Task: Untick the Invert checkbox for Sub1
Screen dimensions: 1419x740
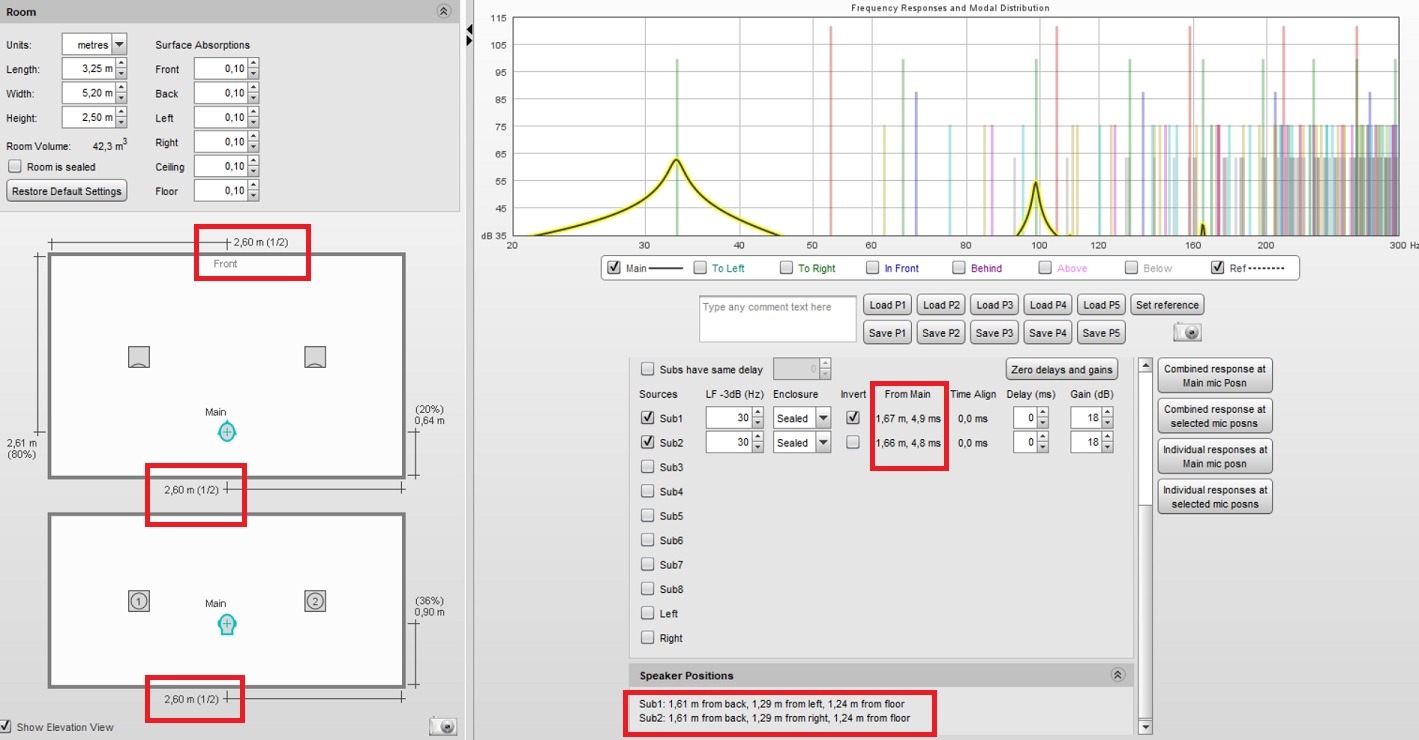Action: tap(853, 418)
